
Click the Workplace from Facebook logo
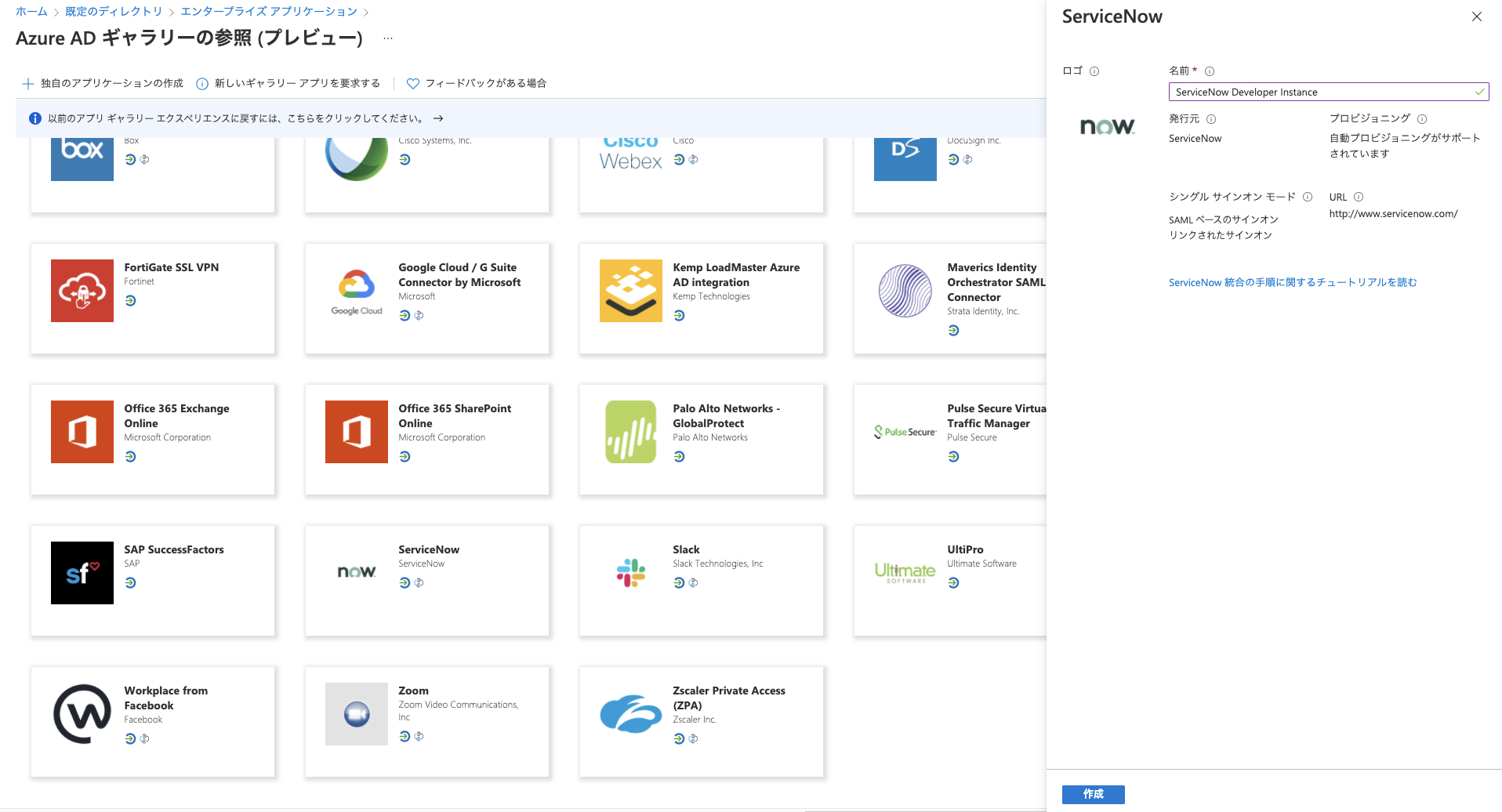82,713
